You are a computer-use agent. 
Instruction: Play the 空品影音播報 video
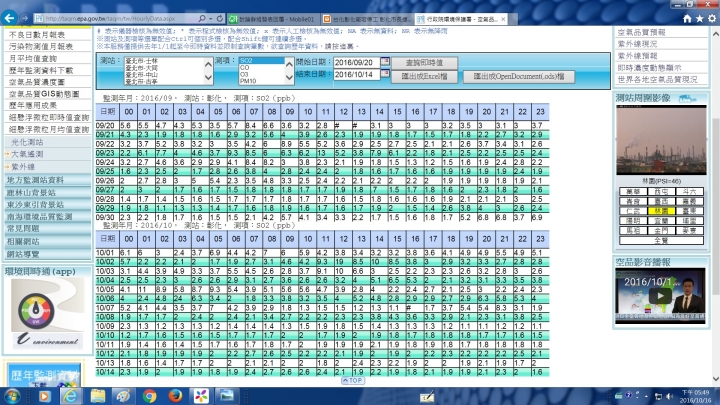pos(660,296)
